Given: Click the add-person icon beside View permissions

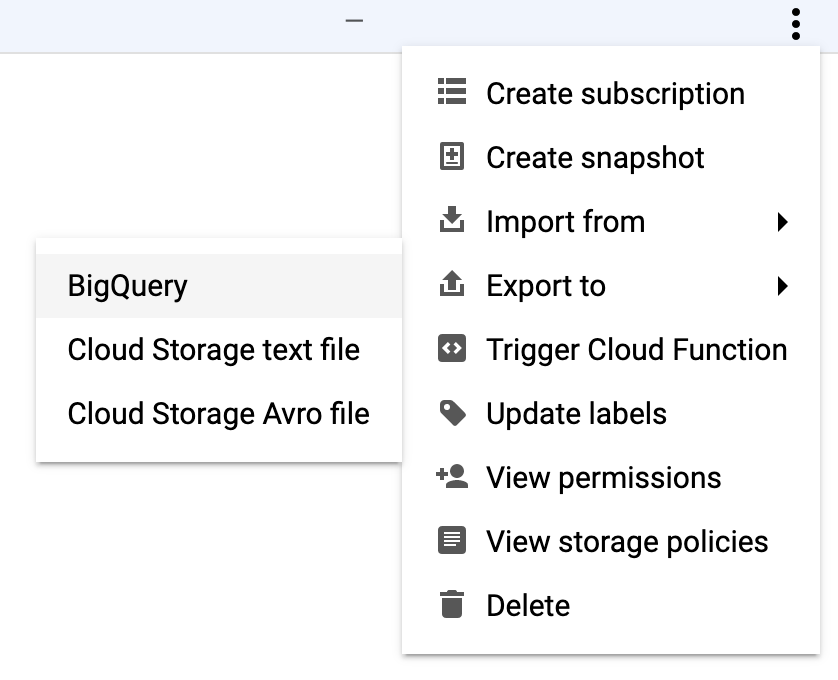Looking at the screenshot, I should click(x=452, y=477).
